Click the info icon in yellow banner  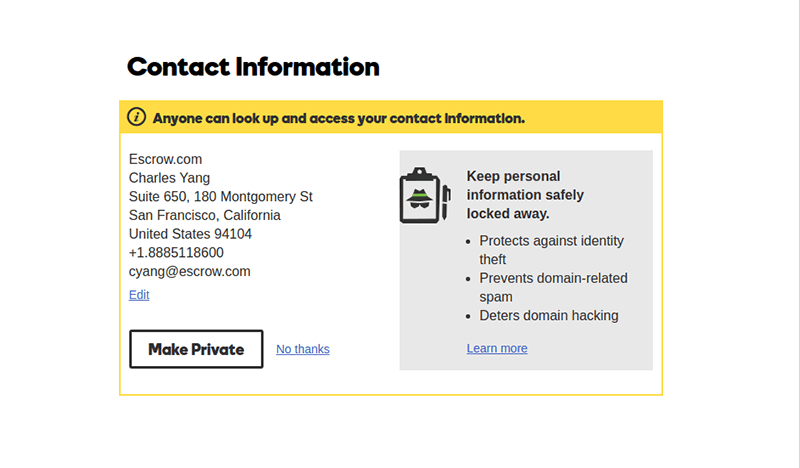click(x=137, y=117)
